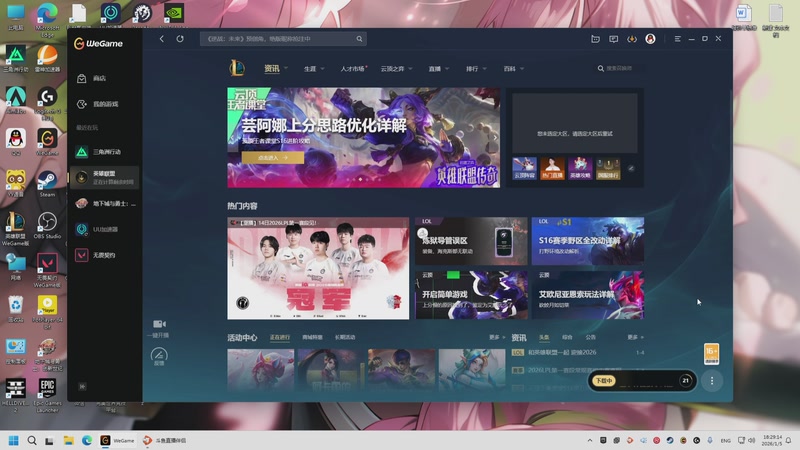Expand the 生涯 dropdown arrow

(322, 68)
